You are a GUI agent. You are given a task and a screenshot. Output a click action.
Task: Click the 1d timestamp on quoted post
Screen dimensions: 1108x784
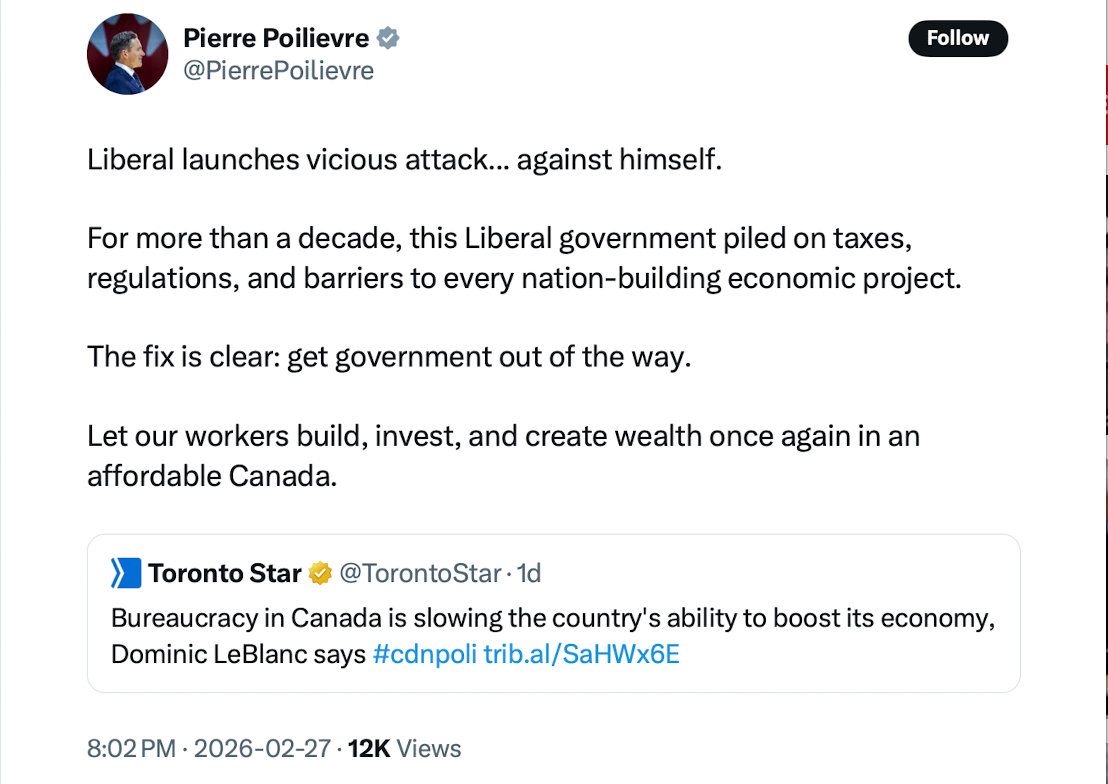click(529, 573)
